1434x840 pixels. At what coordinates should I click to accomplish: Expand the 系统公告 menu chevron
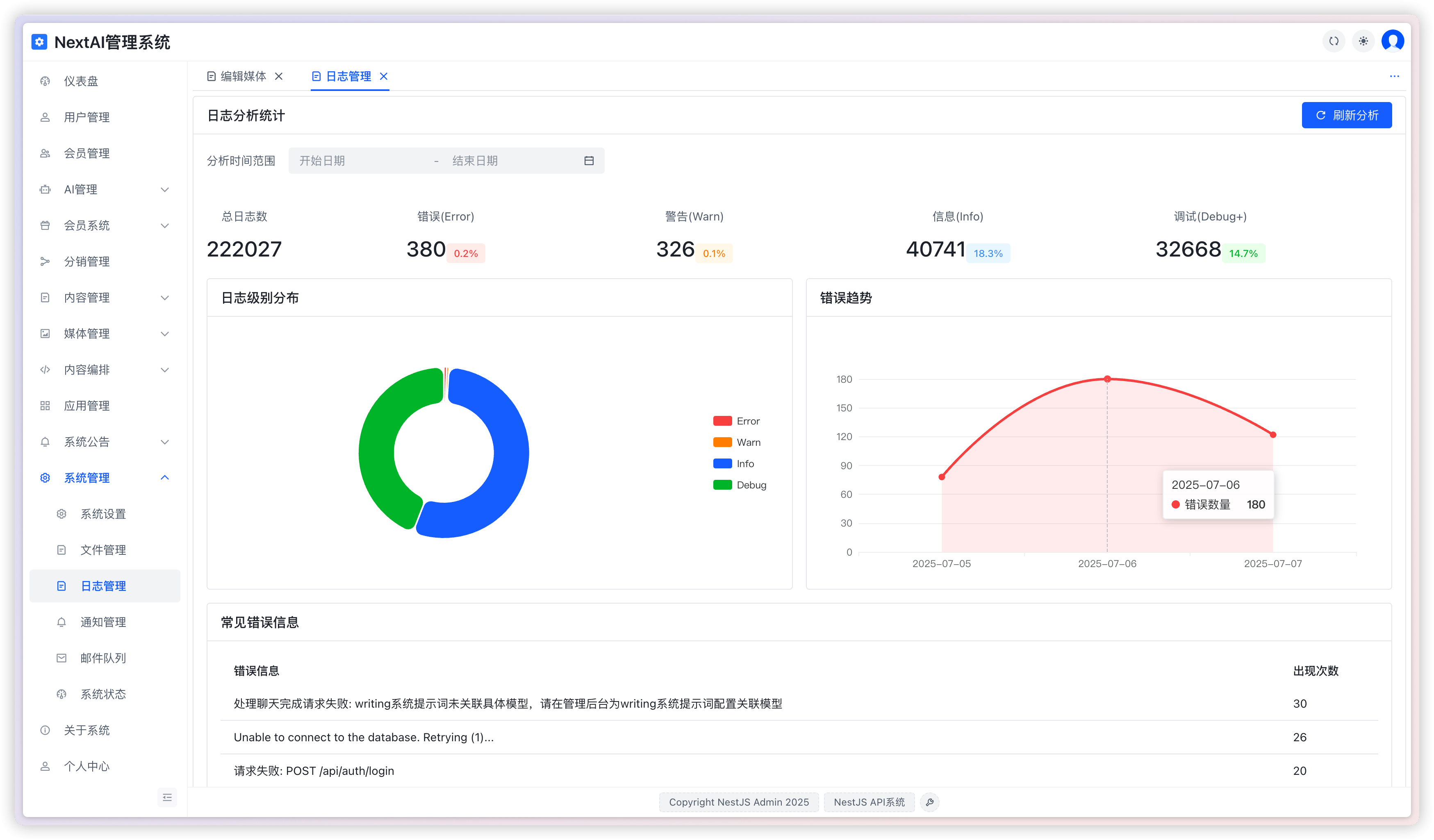click(x=165, y=442)
